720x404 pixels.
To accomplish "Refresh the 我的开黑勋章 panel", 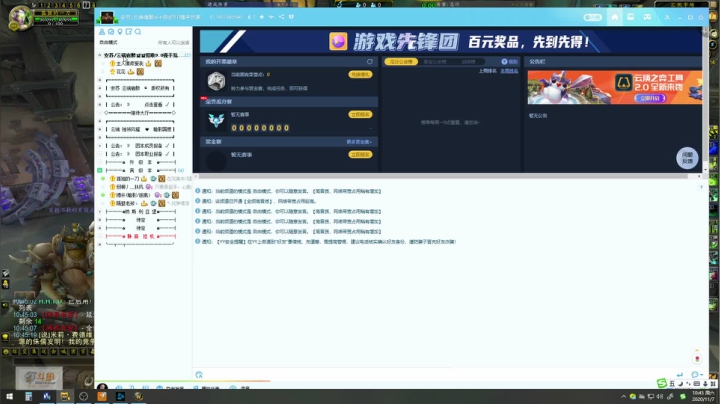I will (370, 62).
